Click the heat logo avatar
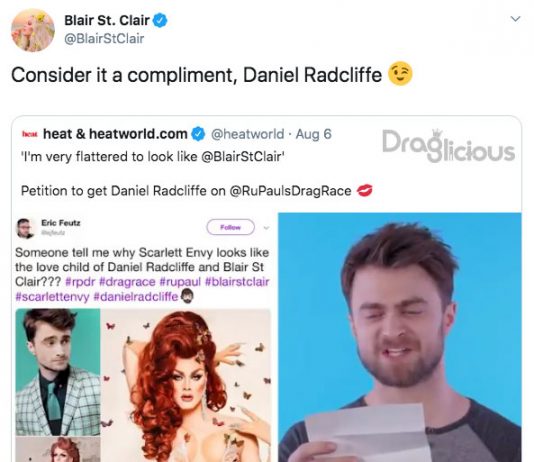This screenshot has height=462, width=534. coord(30,134)
